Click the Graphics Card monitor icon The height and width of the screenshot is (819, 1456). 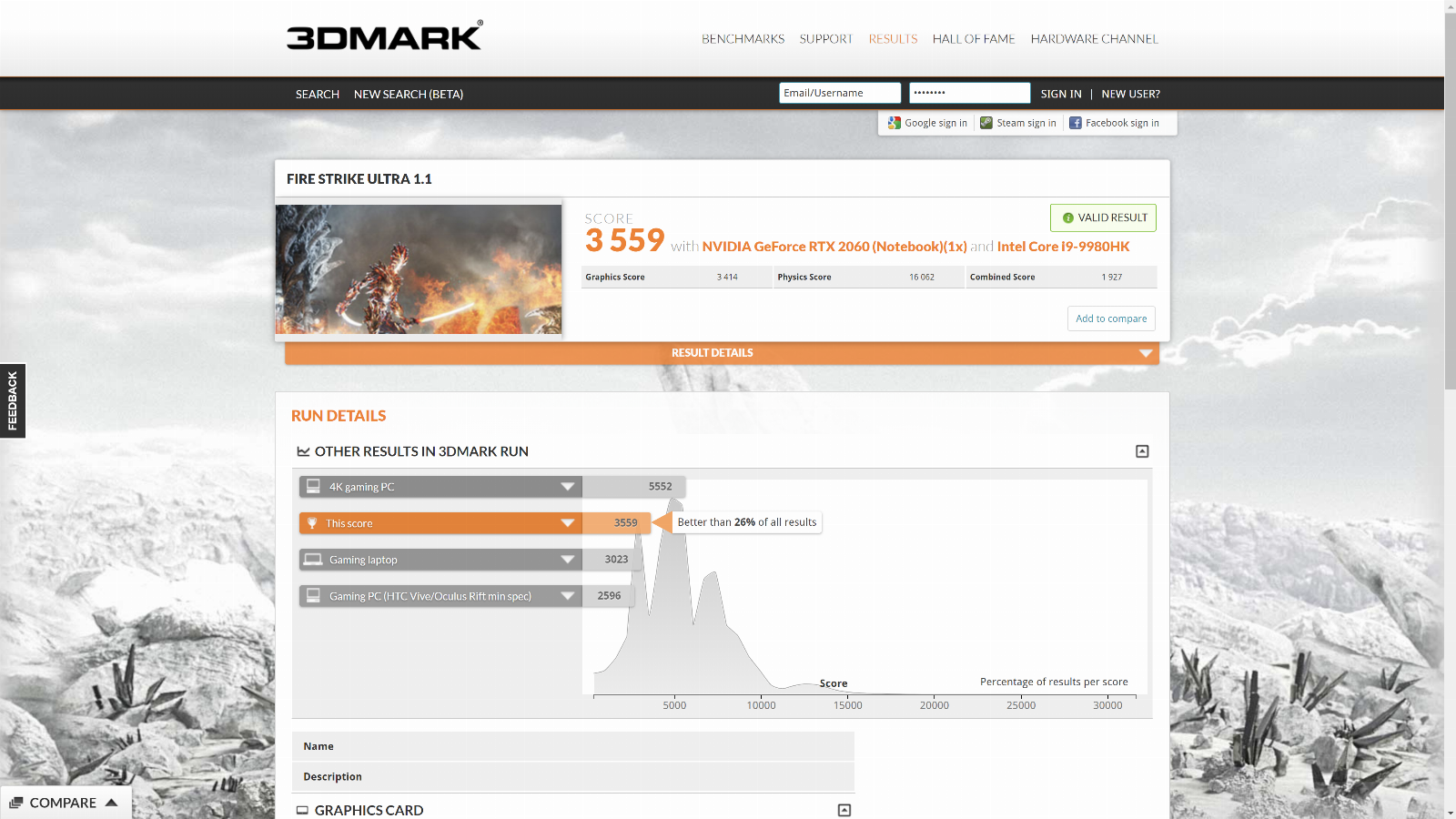(x=302, y=810)
